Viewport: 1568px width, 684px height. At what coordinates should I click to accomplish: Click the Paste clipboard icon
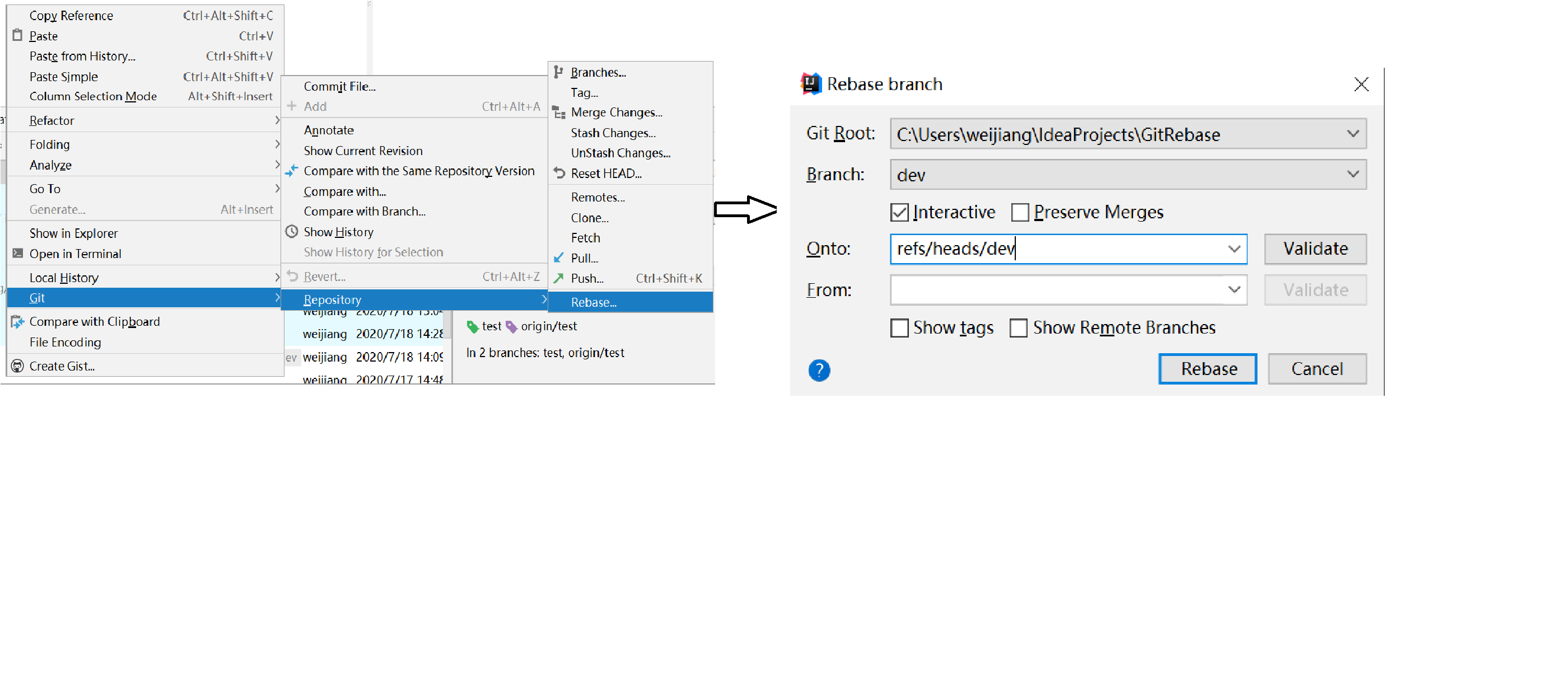tap(18, 35)
